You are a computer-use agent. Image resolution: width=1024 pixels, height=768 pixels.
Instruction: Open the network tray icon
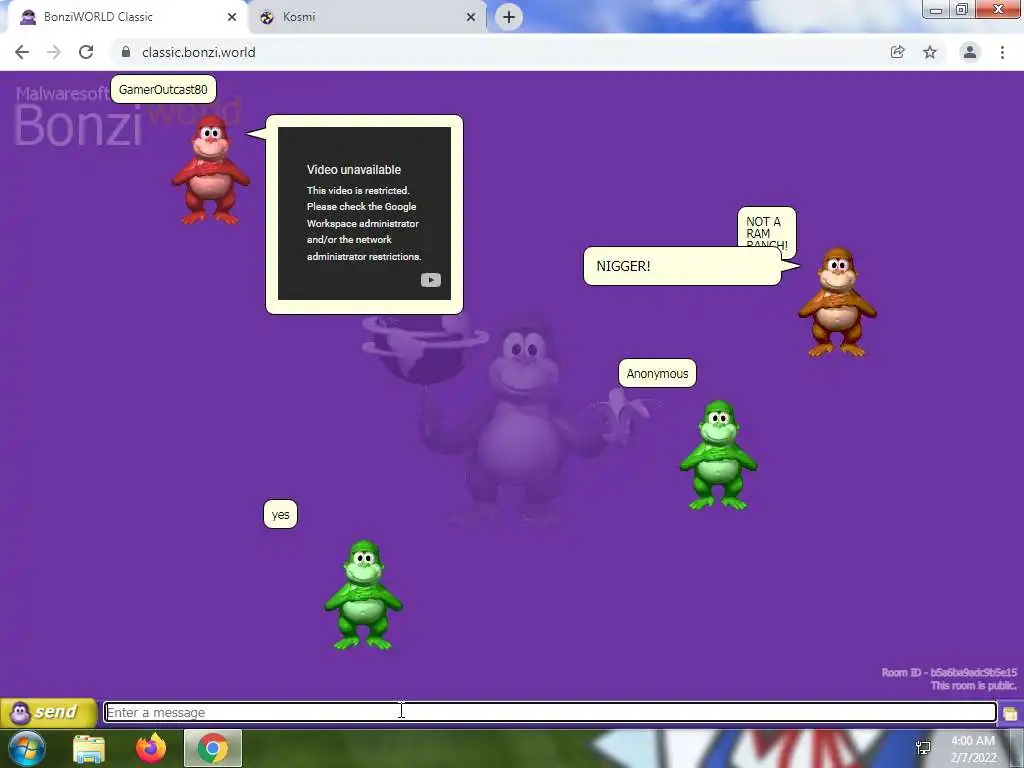point(923,748)
